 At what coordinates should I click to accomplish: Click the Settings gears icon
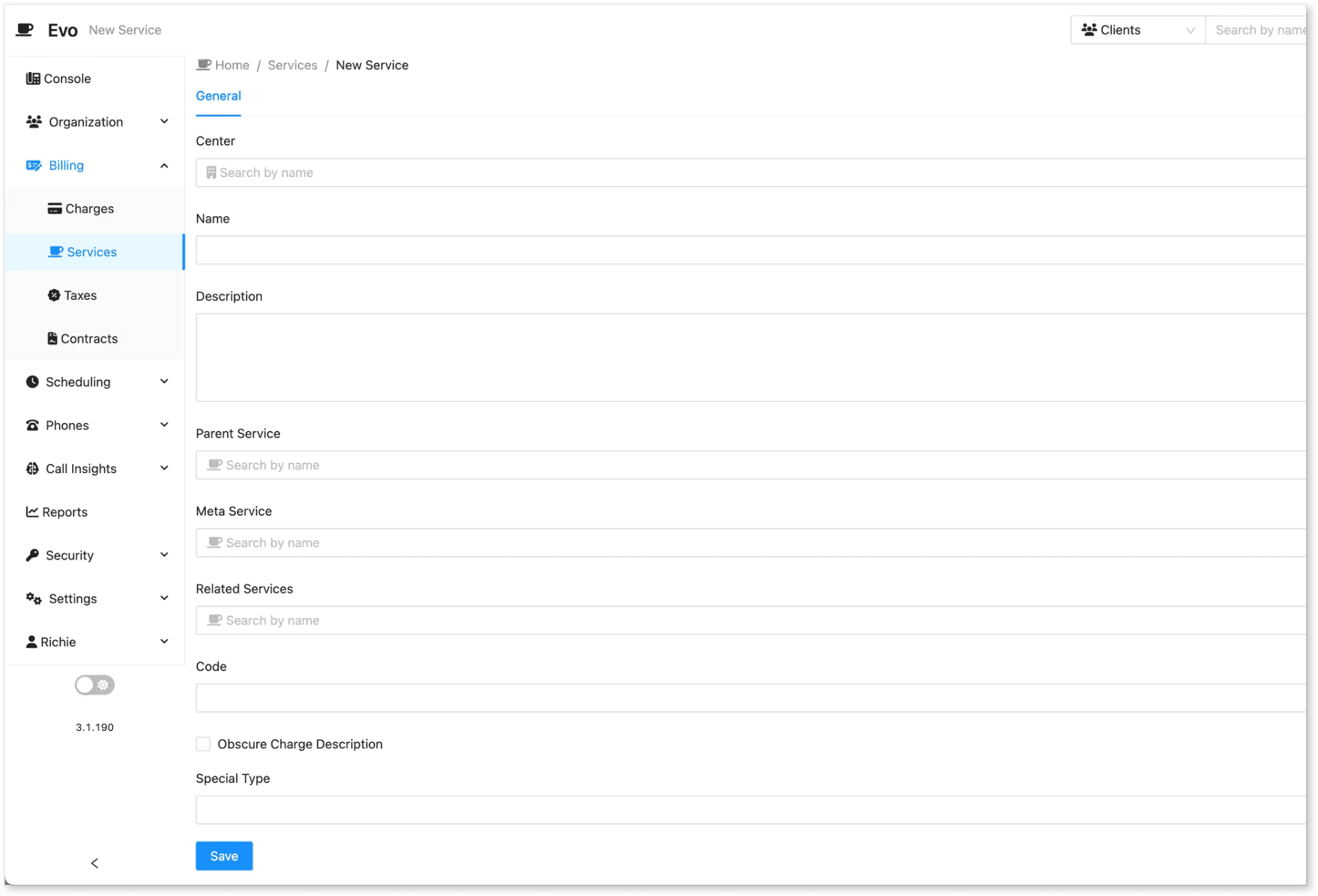[34, 598]
